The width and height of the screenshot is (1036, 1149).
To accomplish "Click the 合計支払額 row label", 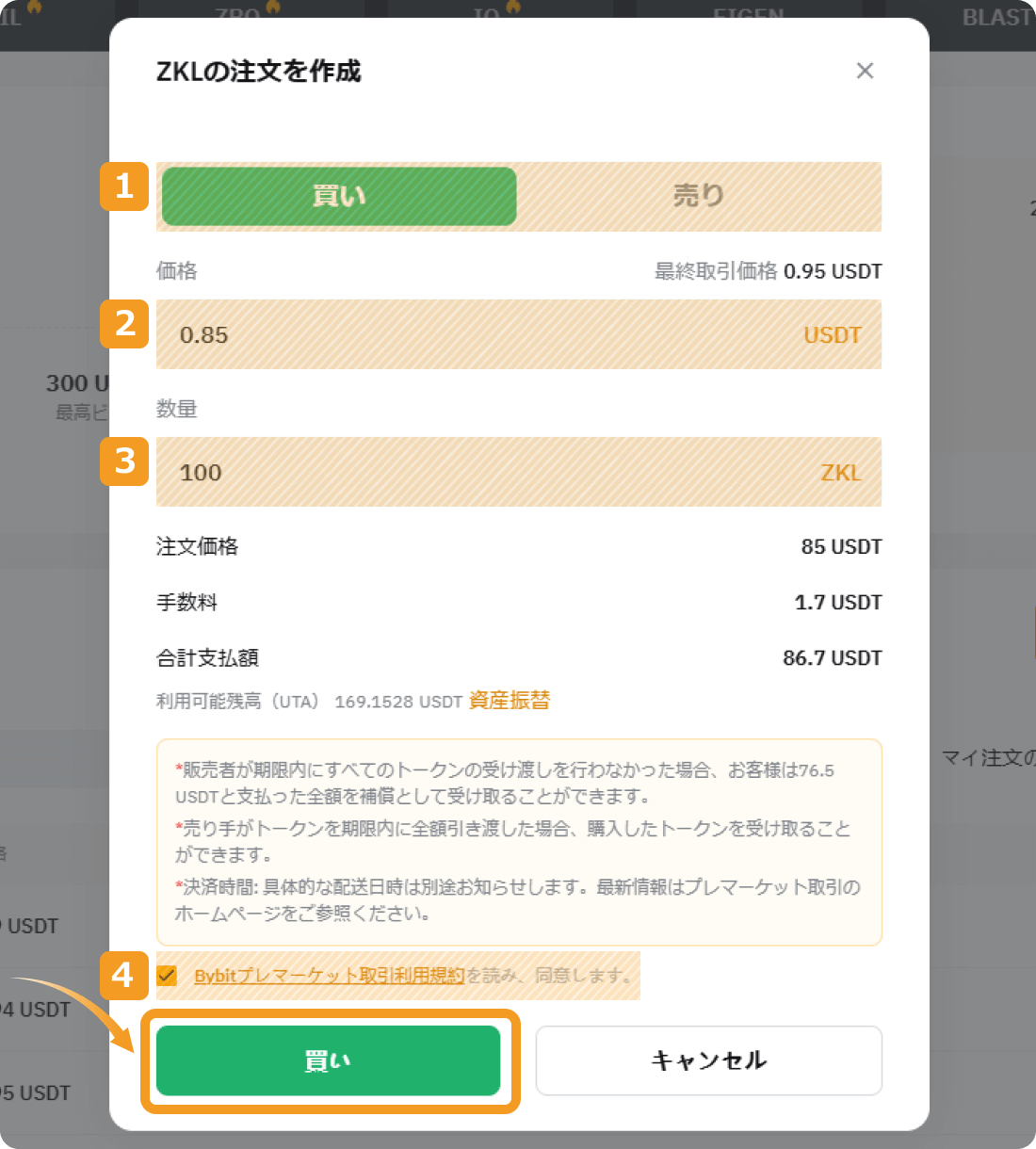I will coord(207,657).
